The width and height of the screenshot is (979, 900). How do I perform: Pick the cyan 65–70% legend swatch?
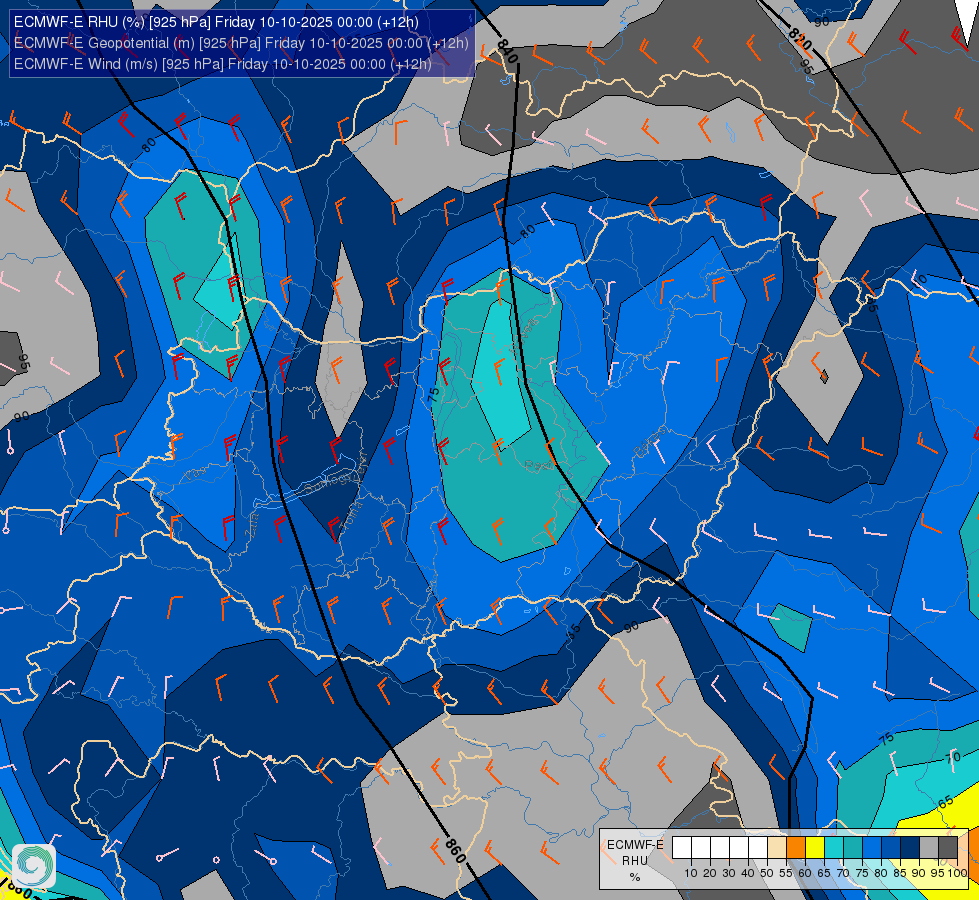[834, 847]
